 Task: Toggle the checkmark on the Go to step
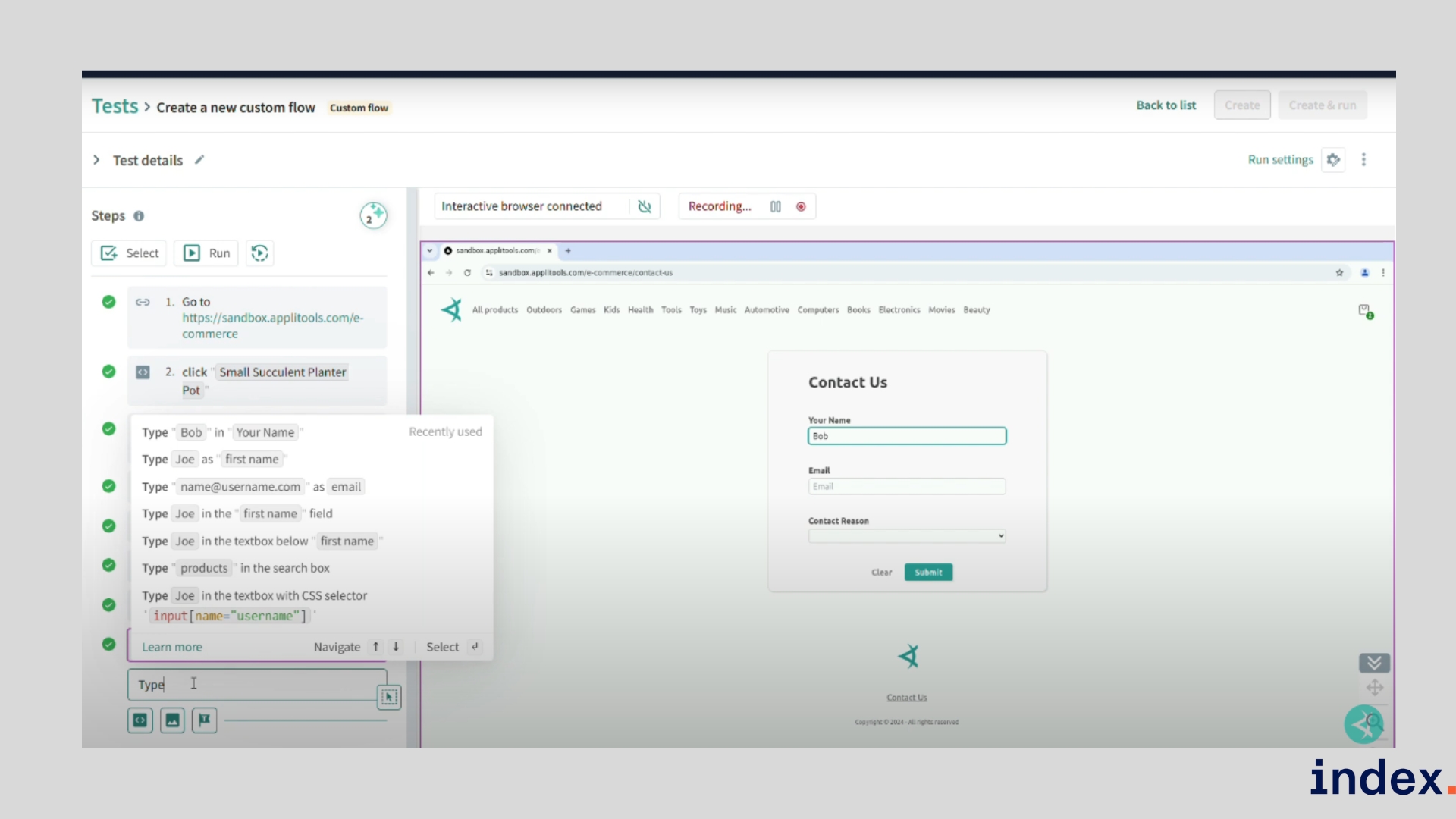[108, 302]
